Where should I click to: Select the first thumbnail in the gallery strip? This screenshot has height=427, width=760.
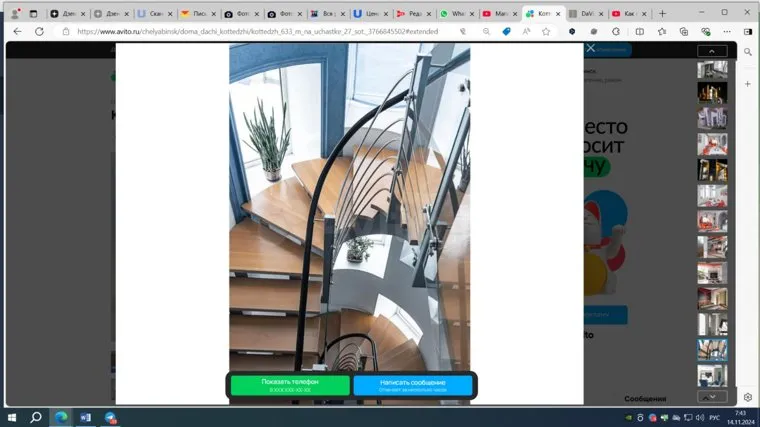click(712, 70)
